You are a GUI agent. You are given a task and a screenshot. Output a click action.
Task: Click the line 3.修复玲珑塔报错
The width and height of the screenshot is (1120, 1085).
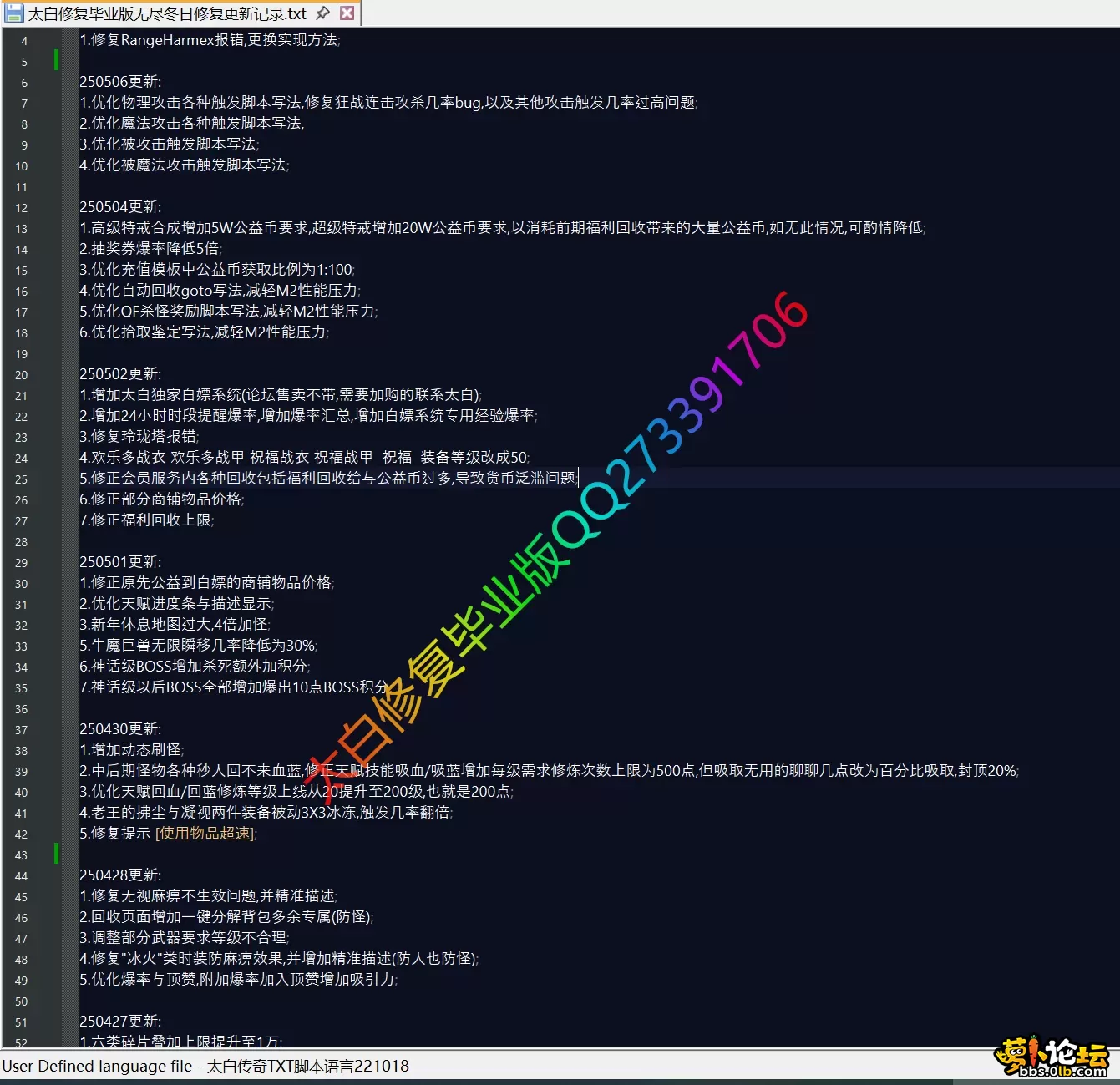tap(139, 437)
